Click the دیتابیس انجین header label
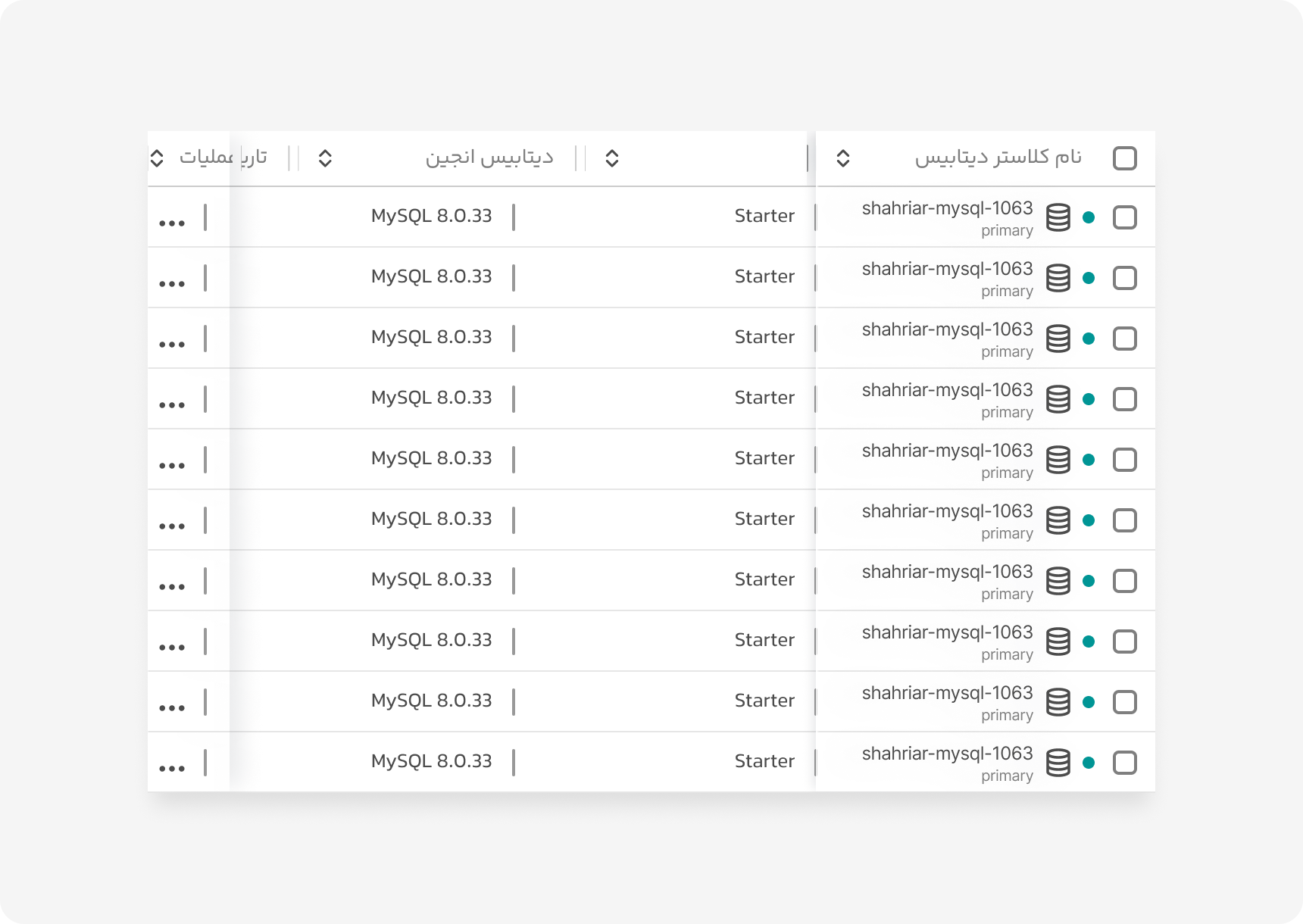This screenshot has height=924, width=1303. click(x=489, y=157)
